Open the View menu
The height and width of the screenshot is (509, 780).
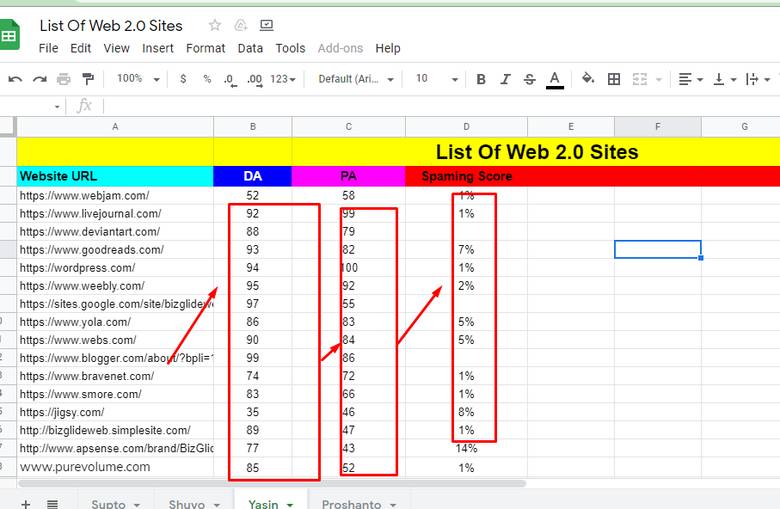click(x=116, y=48)
